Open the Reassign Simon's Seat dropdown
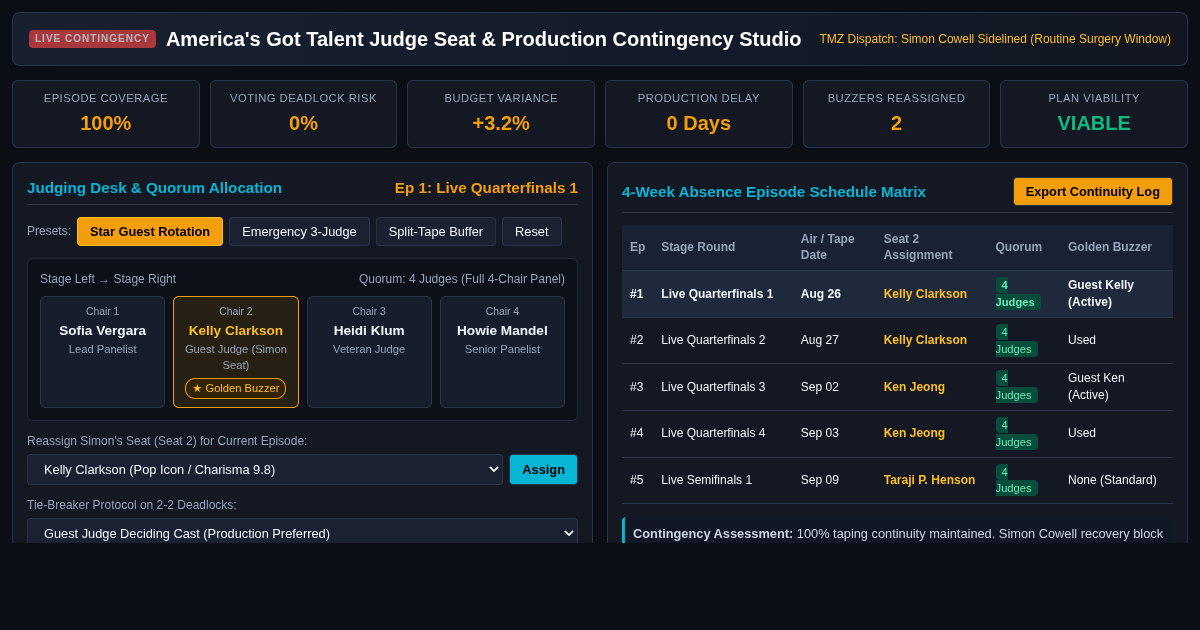Image resolution: width=1200 pixels, height=630 pixels. pos(265,470)
